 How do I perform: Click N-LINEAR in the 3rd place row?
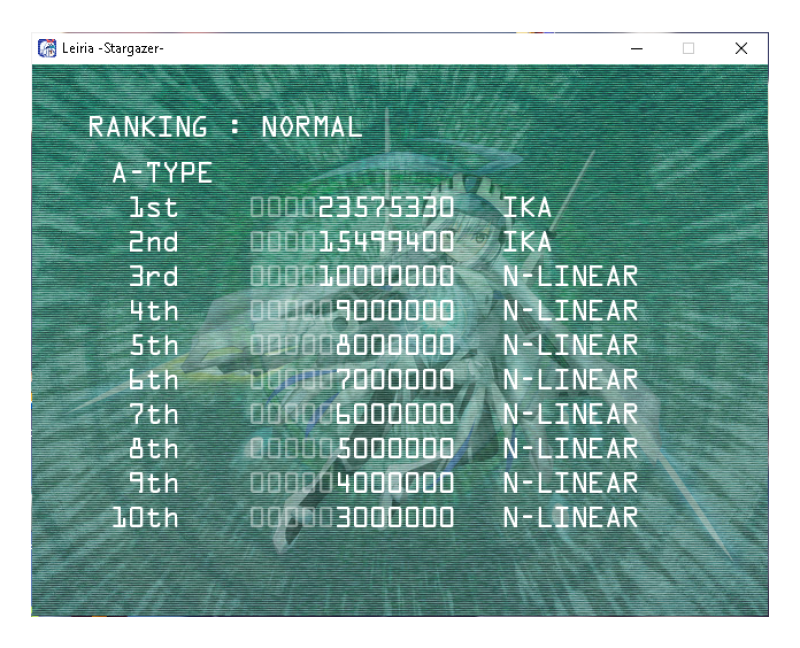[570, 277]
